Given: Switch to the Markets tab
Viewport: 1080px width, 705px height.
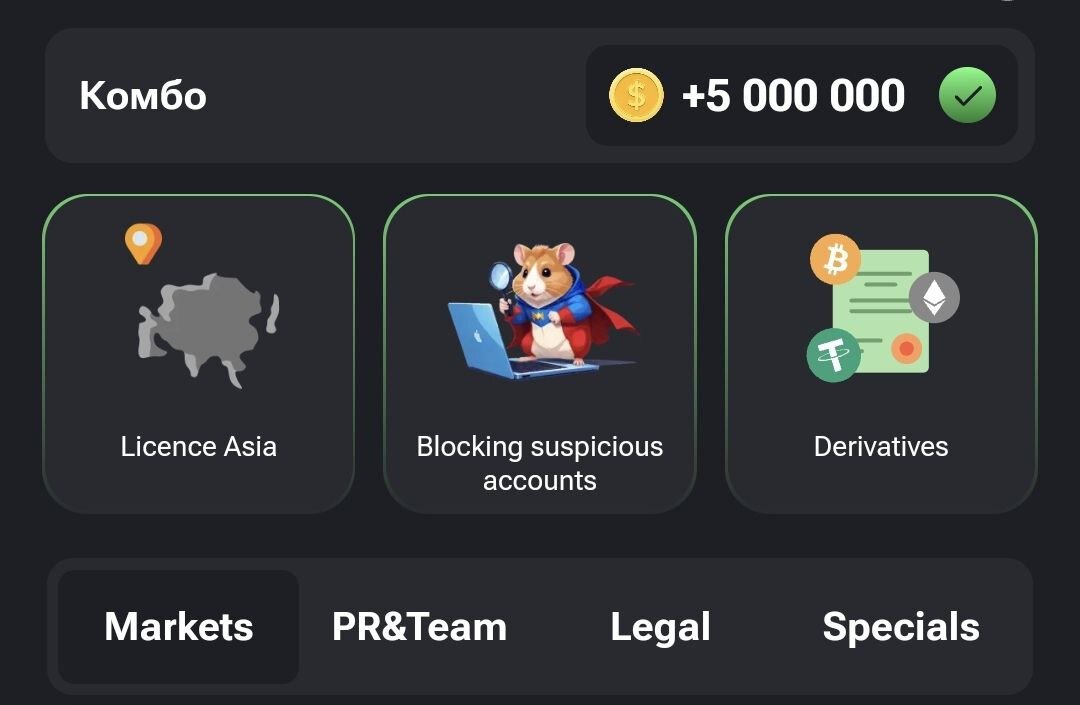Looking at the screenshot, I should pos(178,627).
